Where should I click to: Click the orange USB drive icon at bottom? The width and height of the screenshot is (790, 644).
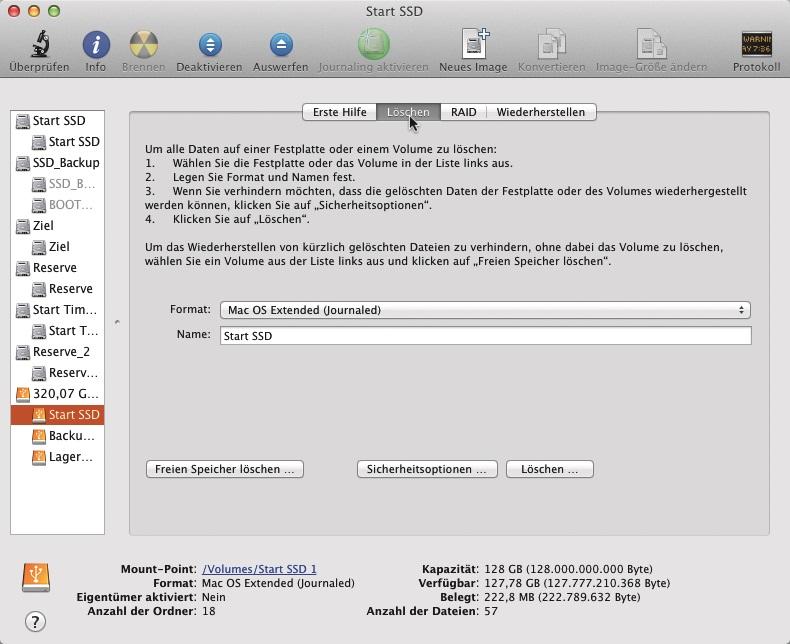click(x=36, y=577)
